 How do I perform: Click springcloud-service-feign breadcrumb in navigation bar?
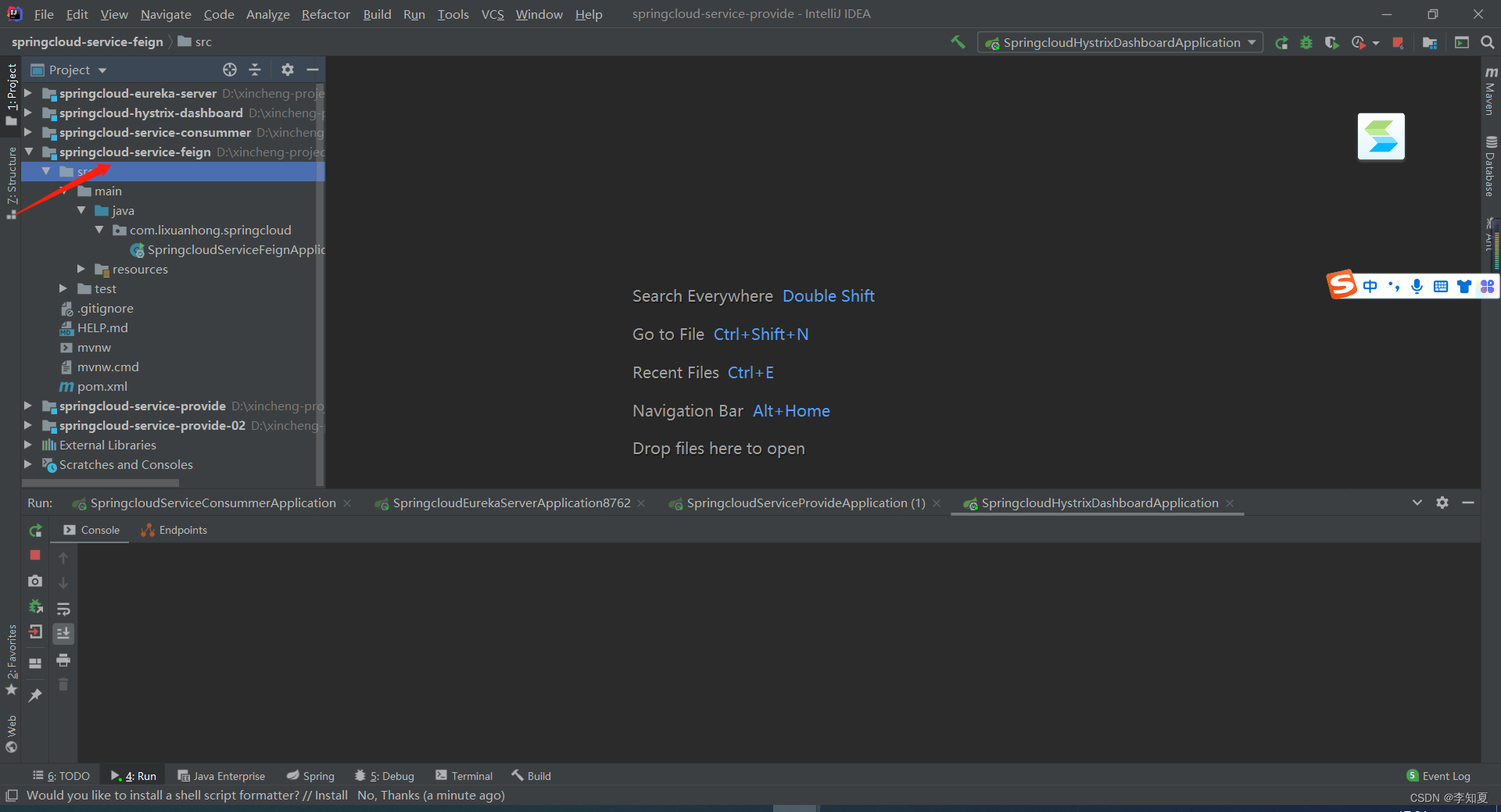click(88, 42)
